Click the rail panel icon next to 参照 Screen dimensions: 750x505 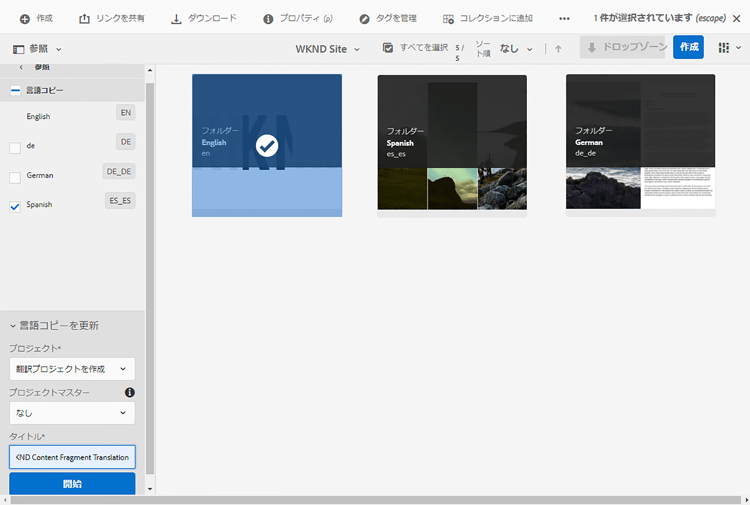point(19,49)
